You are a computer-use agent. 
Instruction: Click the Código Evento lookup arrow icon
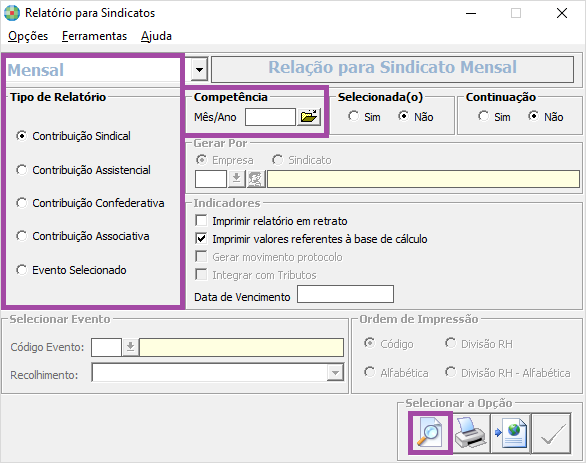coord(130,347)
